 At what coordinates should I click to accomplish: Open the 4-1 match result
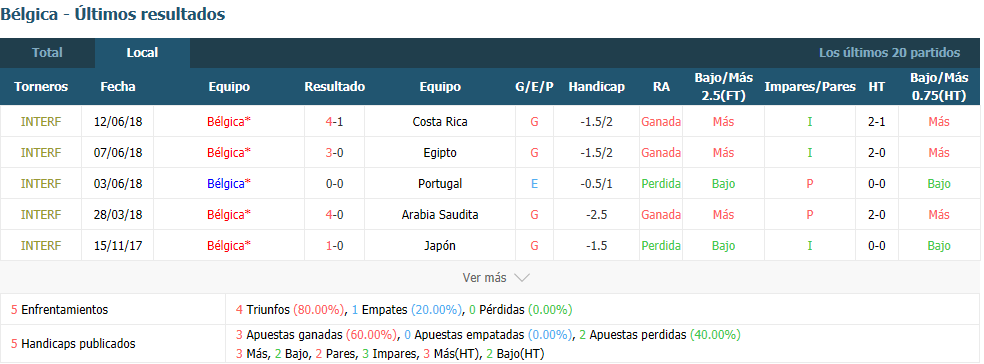(334, 122)
